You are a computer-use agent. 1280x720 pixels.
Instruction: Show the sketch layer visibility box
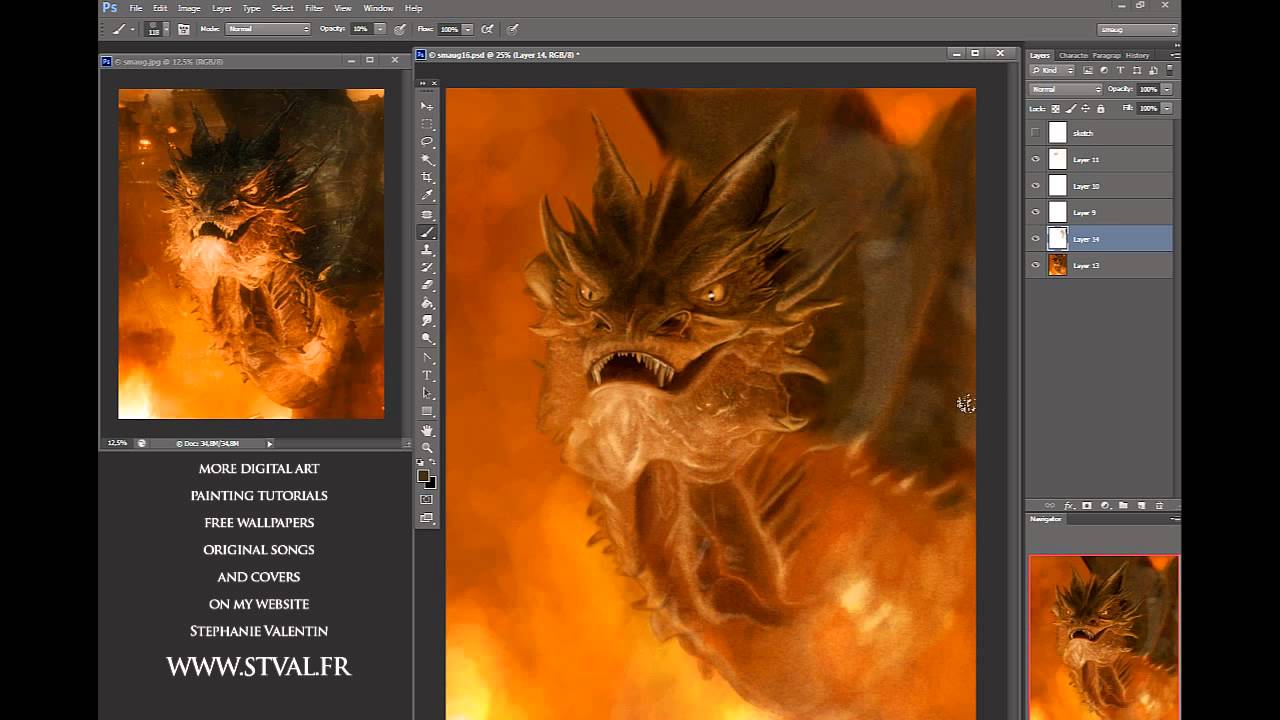(x=1035, y=133)
